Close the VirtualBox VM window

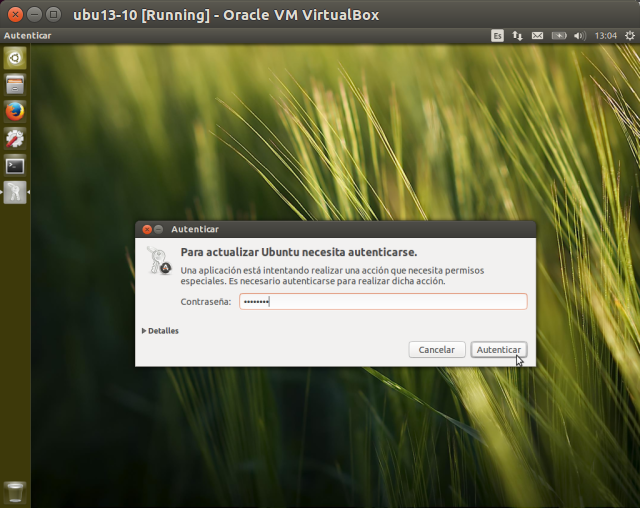point(16,15)
